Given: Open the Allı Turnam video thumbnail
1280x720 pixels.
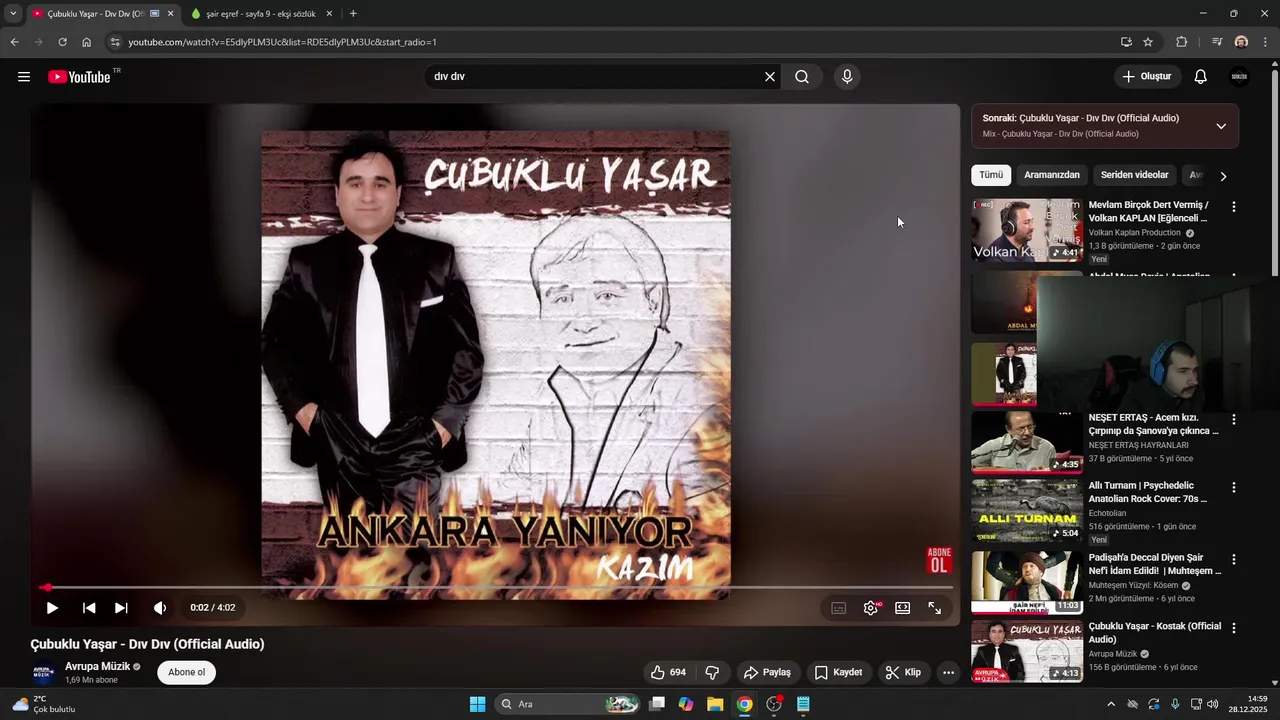Looking at the screenshot, I should [1027, 511].
